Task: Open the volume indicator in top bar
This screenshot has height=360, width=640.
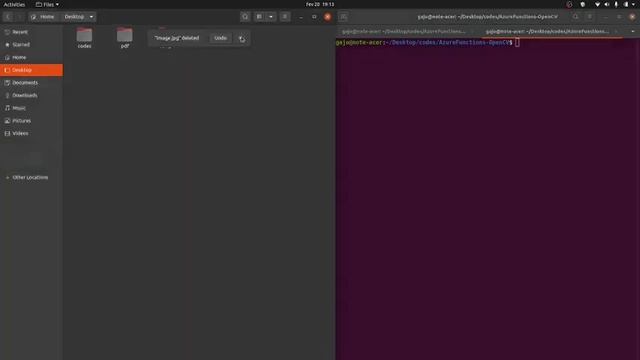Action: pyautogui.click(x=607, y=4)
